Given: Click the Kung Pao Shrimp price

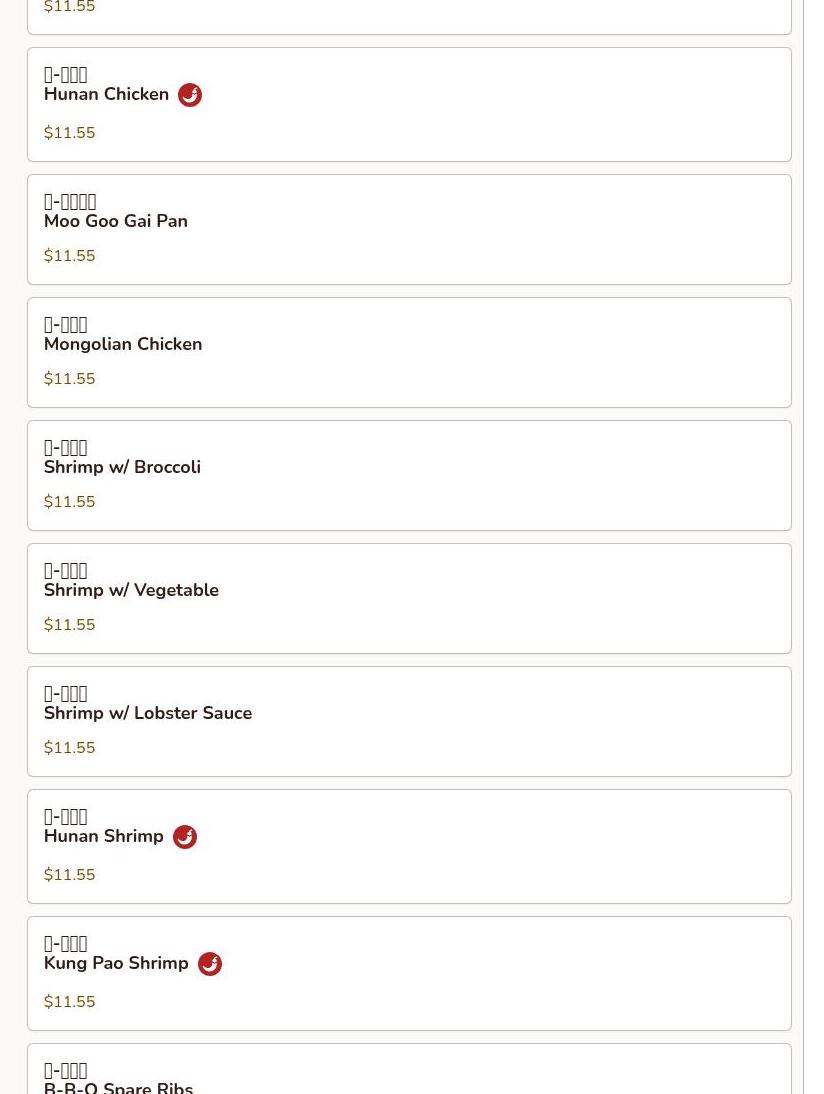Looking at the screenshot, I should pyautogui.click(x=70, y=1001).
